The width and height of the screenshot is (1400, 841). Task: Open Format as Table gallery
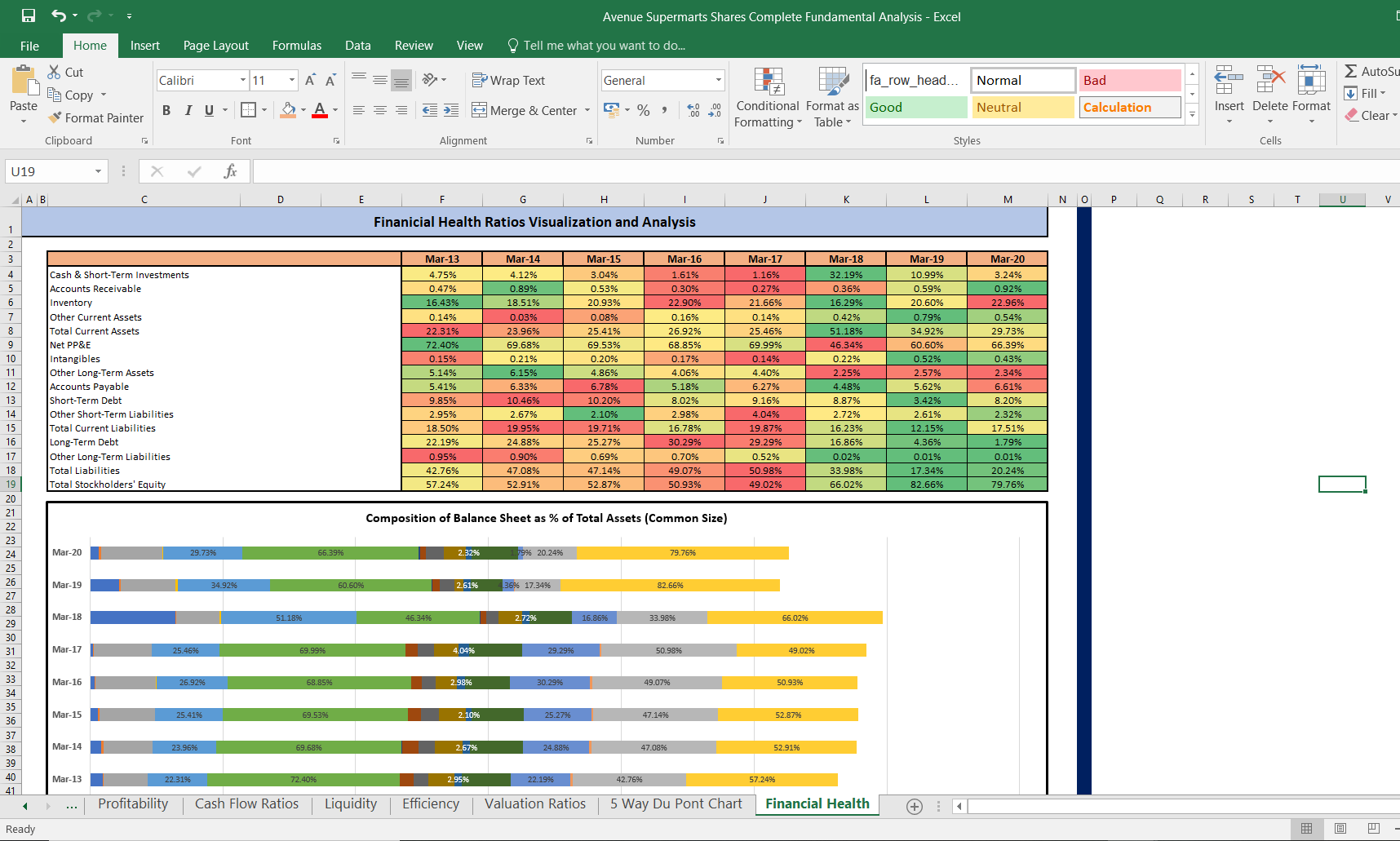pos(832,97)
